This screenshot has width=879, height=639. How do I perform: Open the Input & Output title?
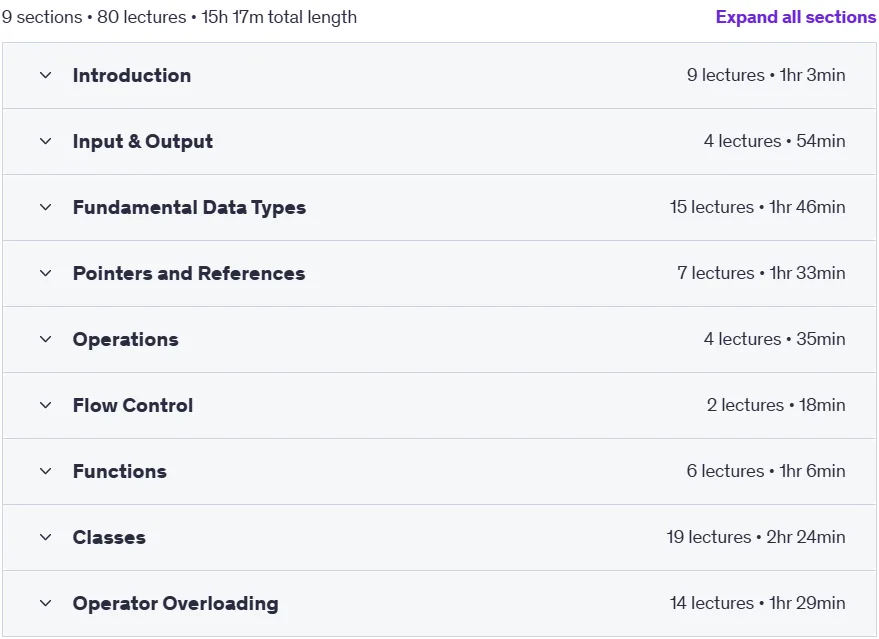pyautogui.click(x=142, y=141)
